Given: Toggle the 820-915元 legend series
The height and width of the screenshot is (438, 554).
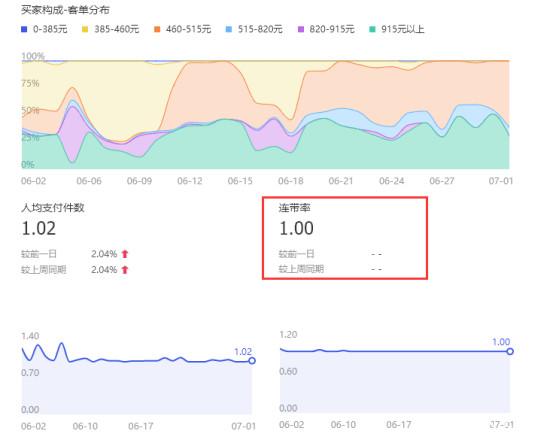Looking at the screenshot, I should tap(326, 29).
